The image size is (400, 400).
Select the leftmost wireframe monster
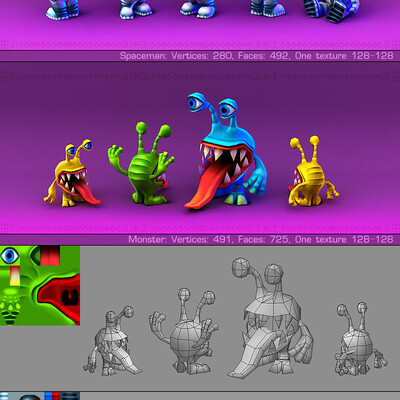[x=112, y=340]
